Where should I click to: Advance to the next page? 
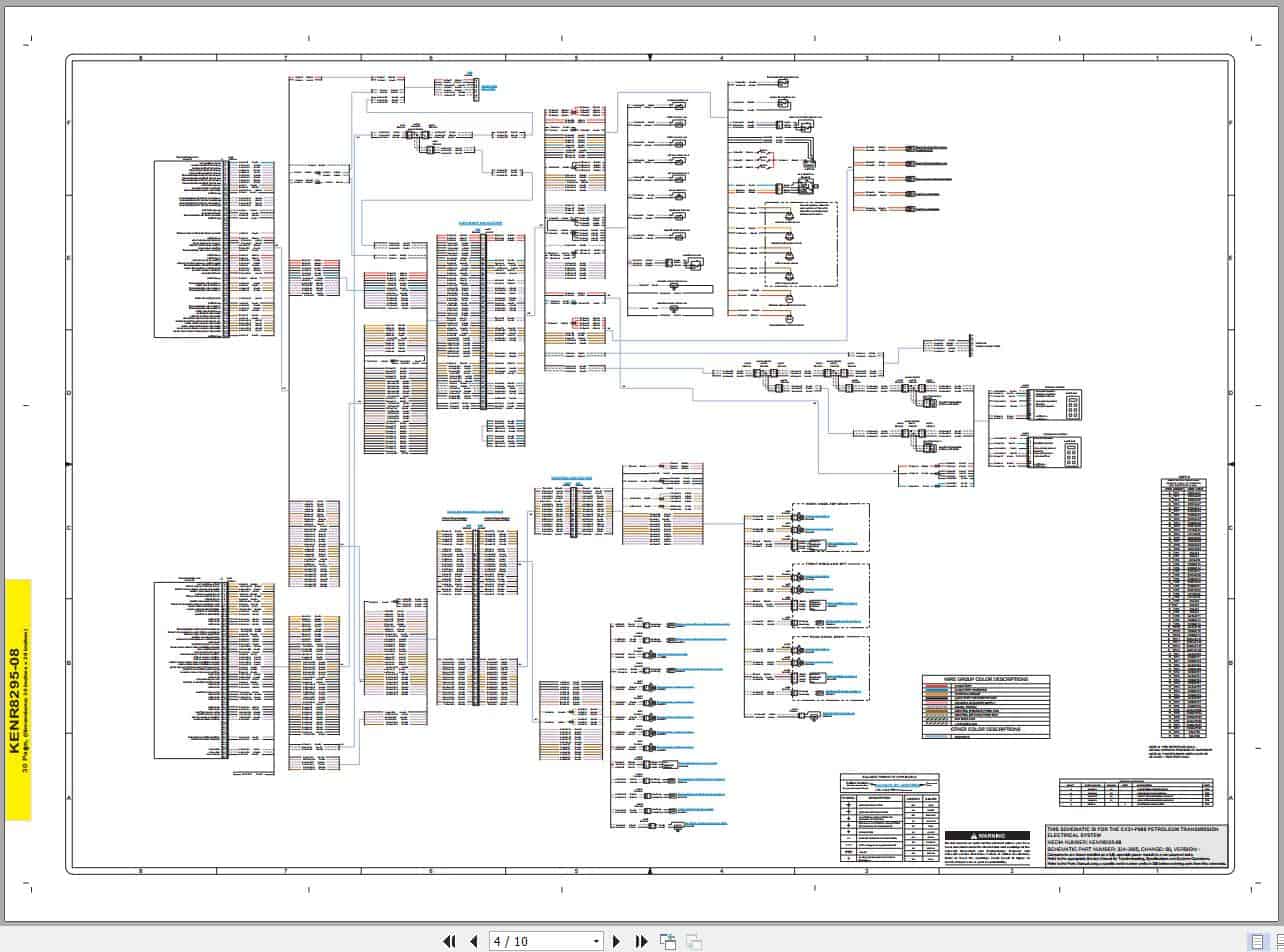[617, 941]
